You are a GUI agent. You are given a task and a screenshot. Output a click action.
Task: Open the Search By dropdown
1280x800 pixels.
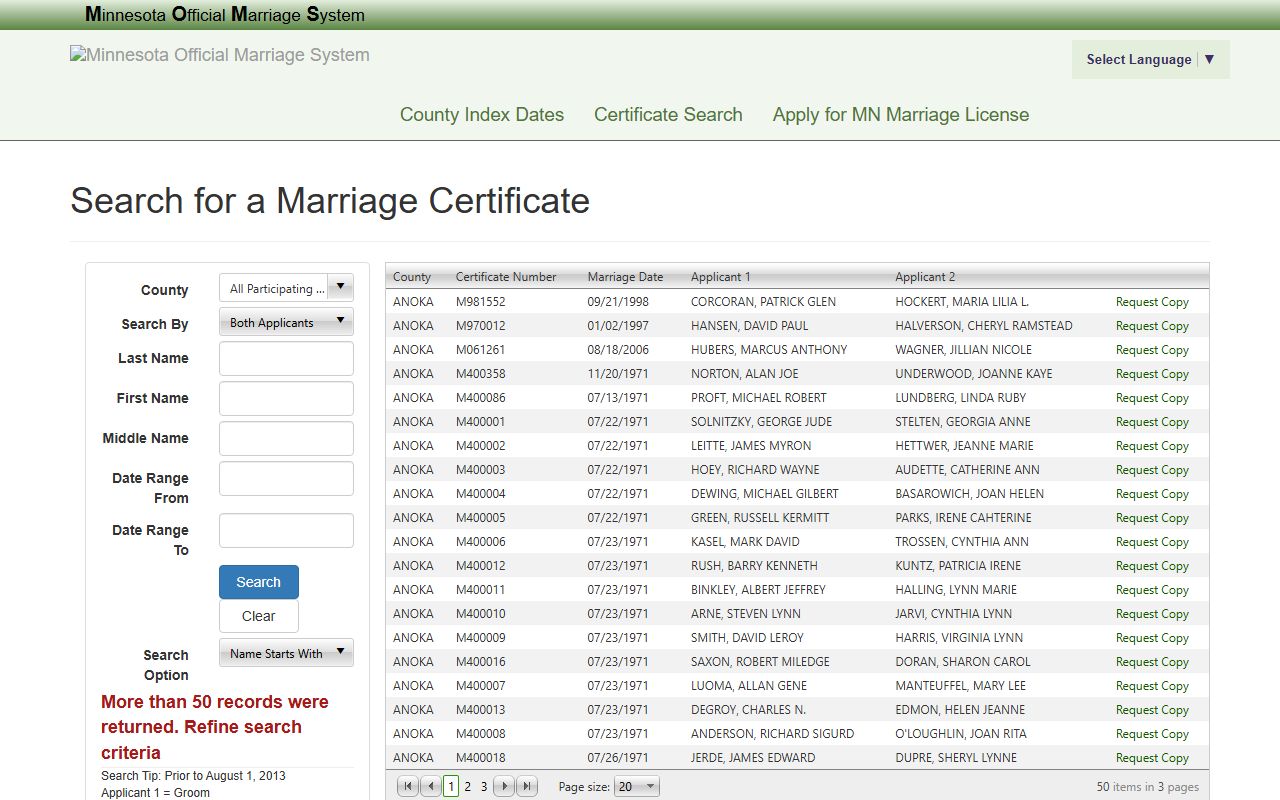tap(286, 322)
